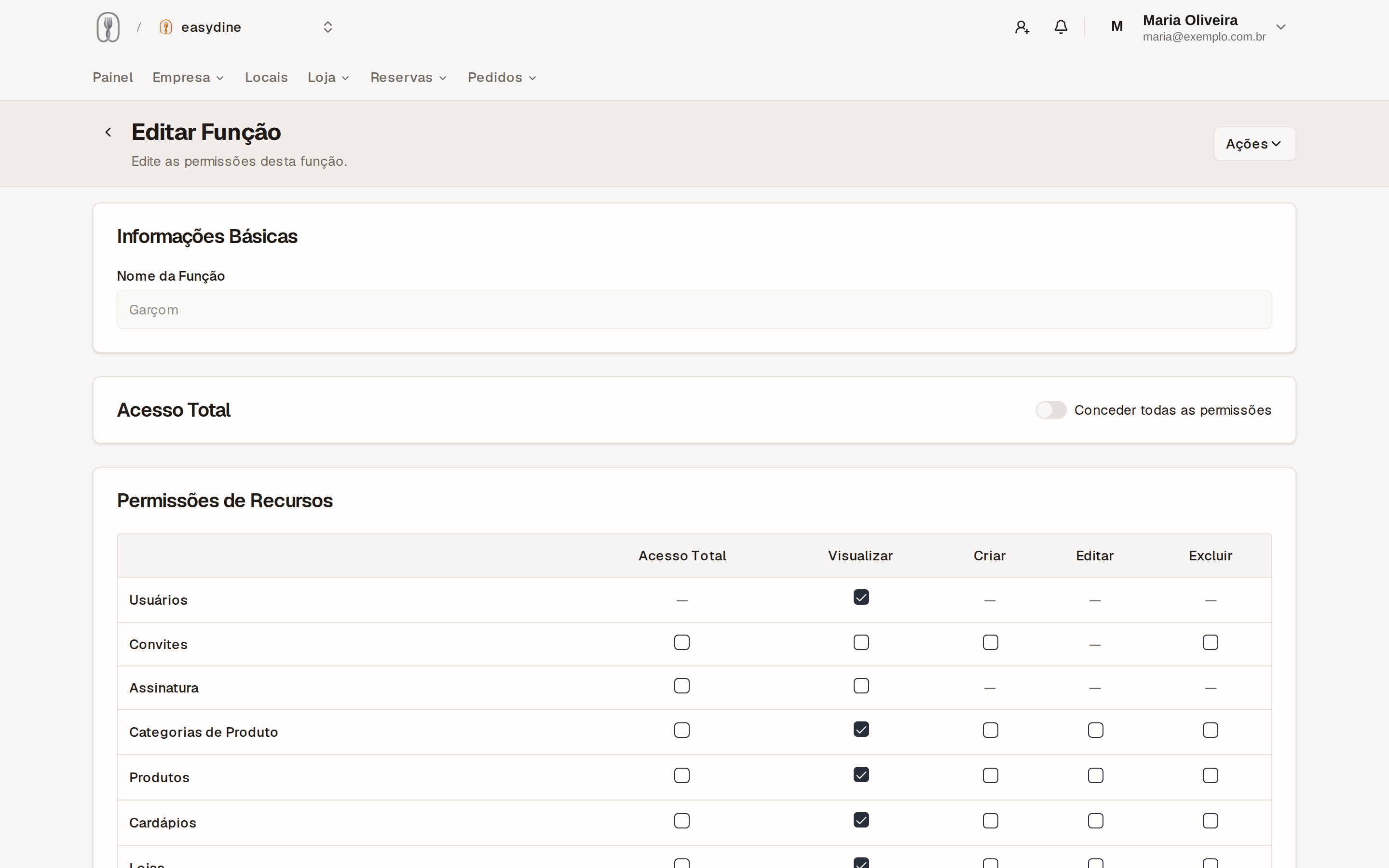Click the Nome da Função input field

click(694, 310)
